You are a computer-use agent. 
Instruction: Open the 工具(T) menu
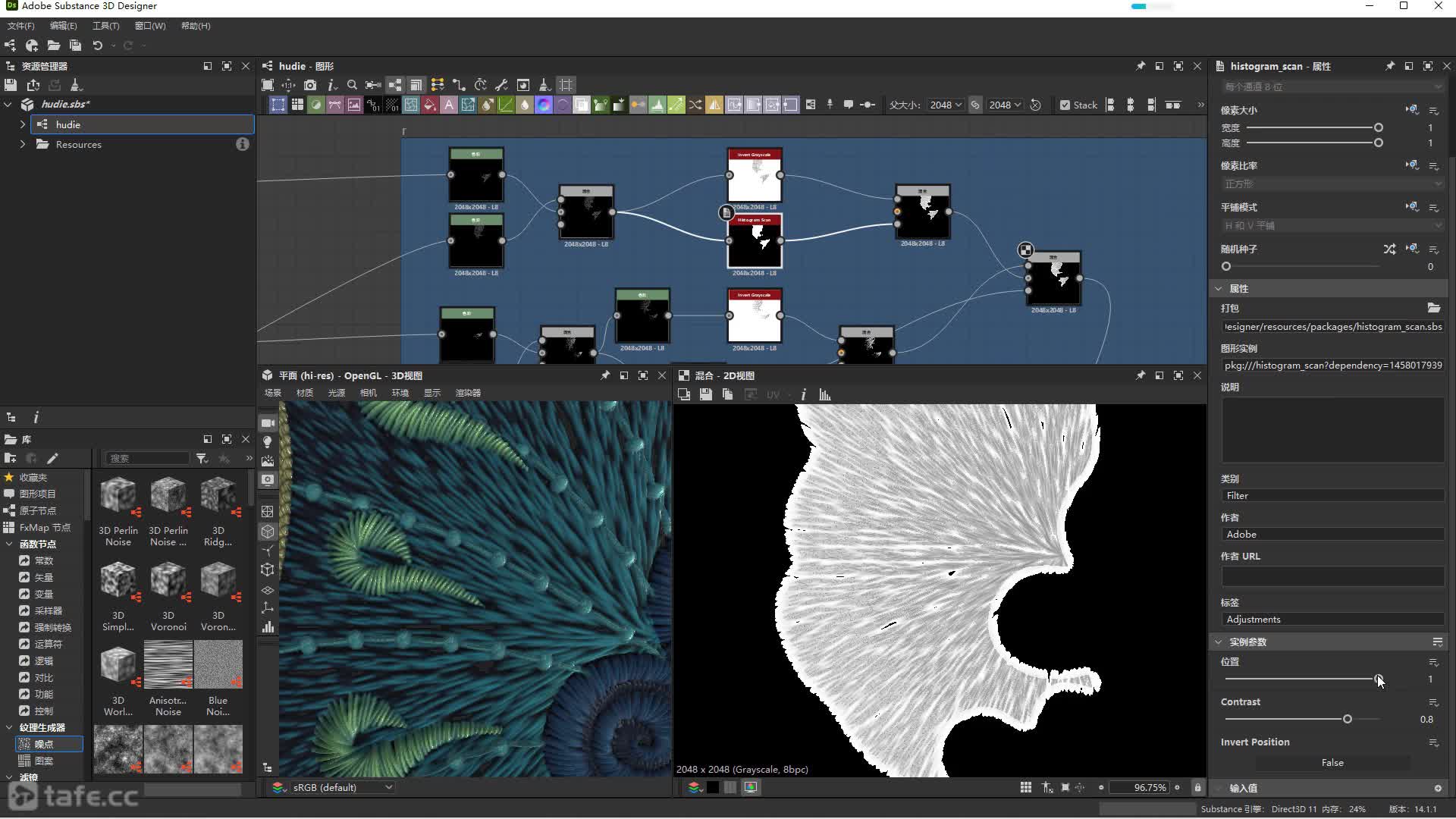click(105, 26)
